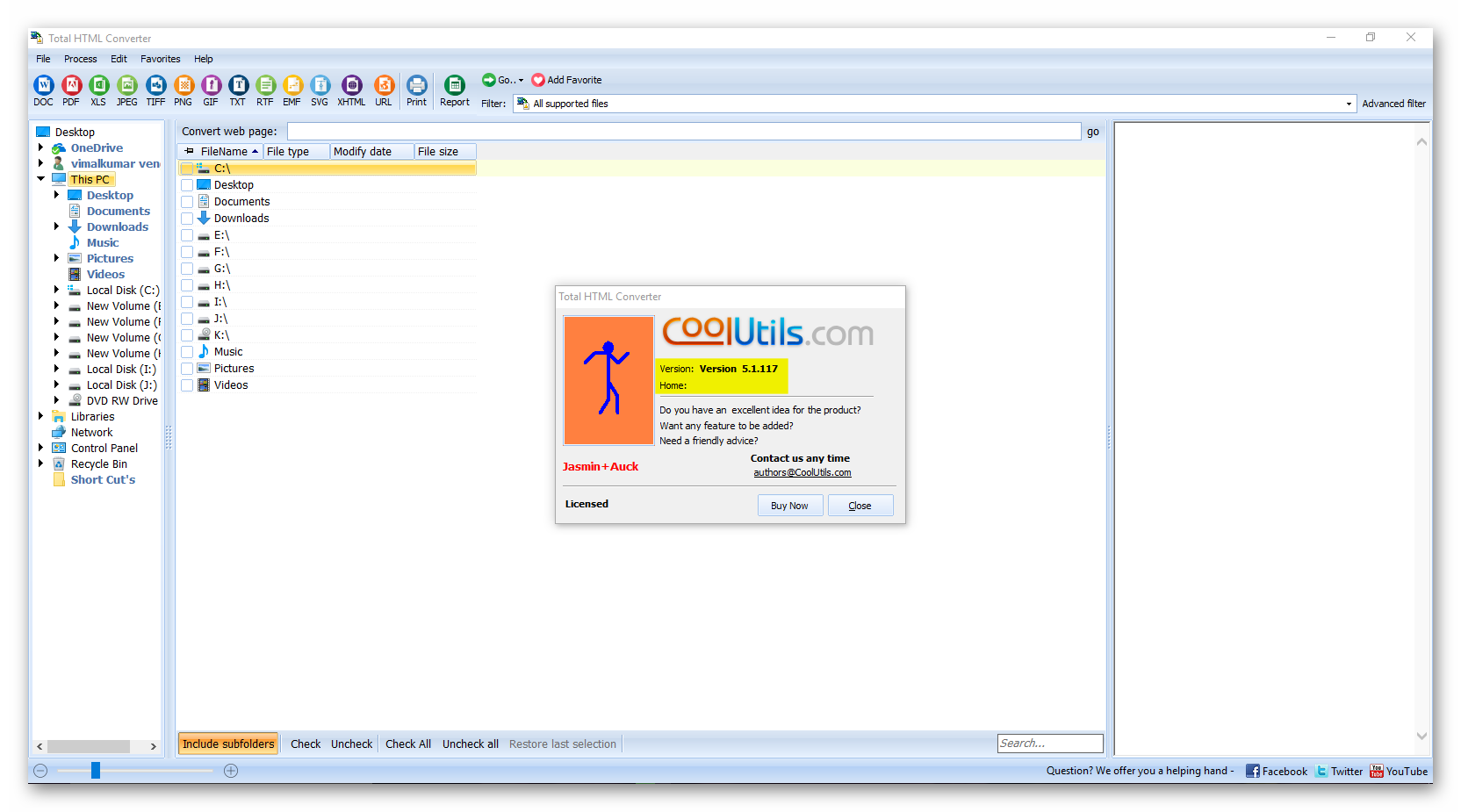Select Recycle Bin in the folder tree
The width and height of the screenshot is (1461, 812).
[x=99, y=464]
